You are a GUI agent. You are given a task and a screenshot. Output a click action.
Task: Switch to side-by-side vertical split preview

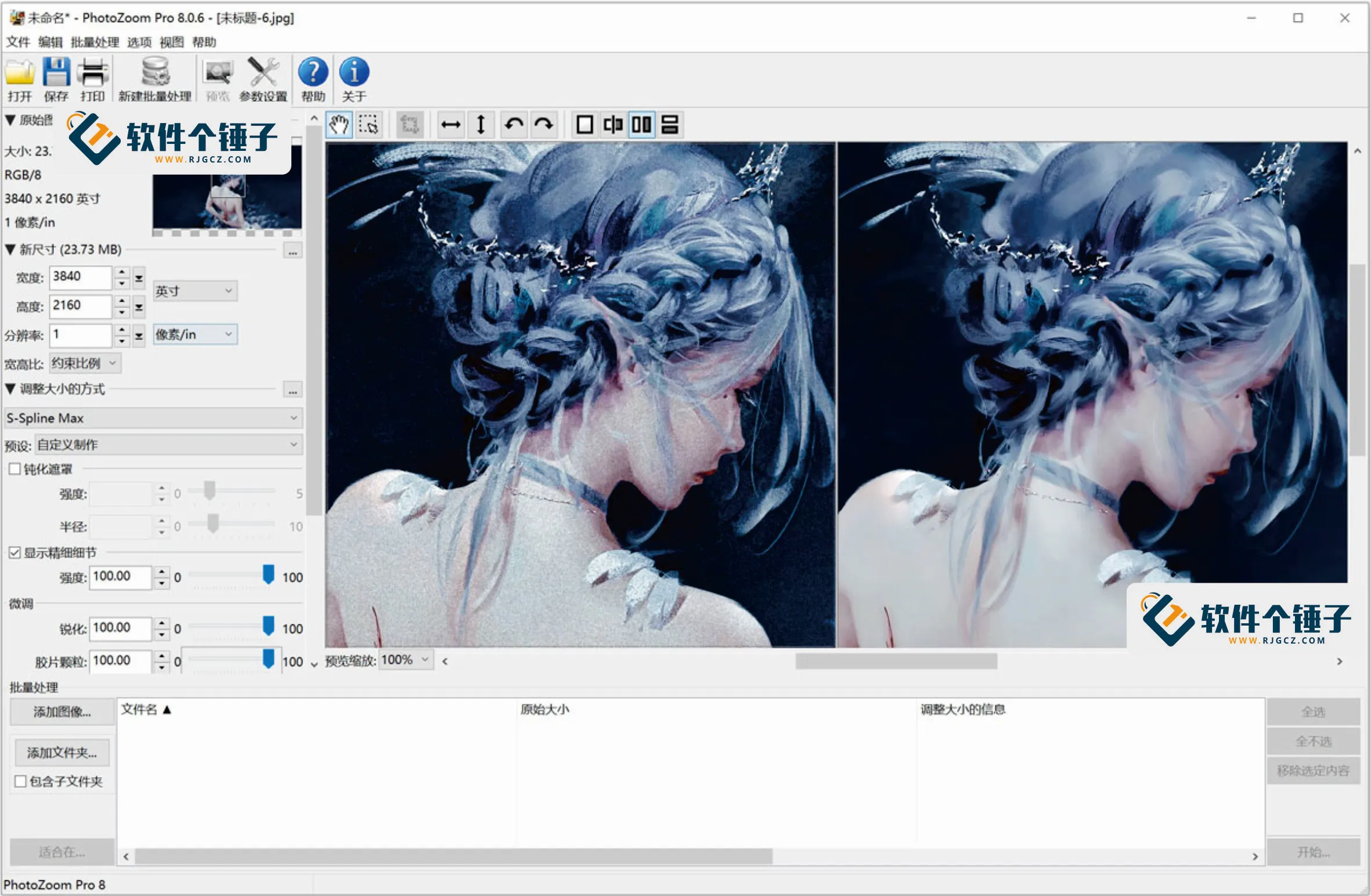click(641, 125)
